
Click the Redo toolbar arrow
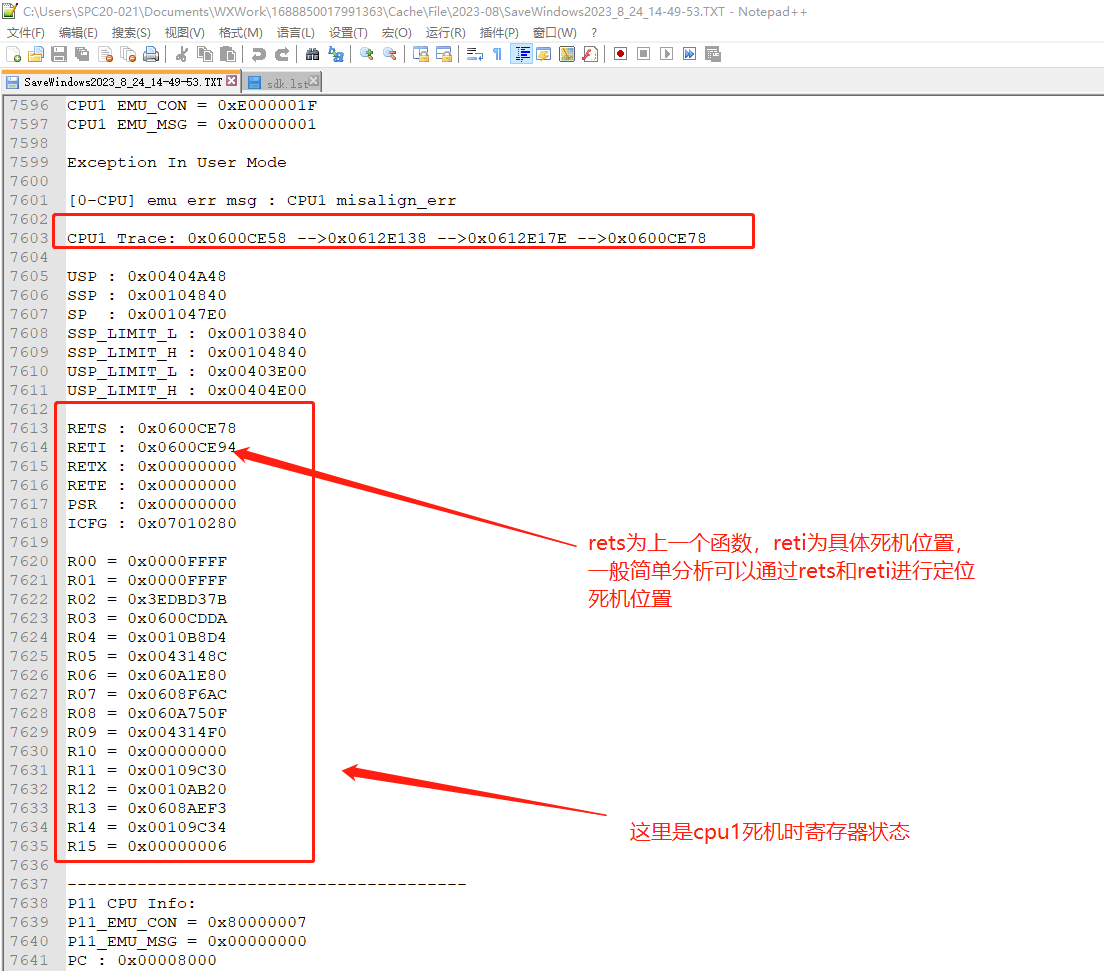coord(282,54)
